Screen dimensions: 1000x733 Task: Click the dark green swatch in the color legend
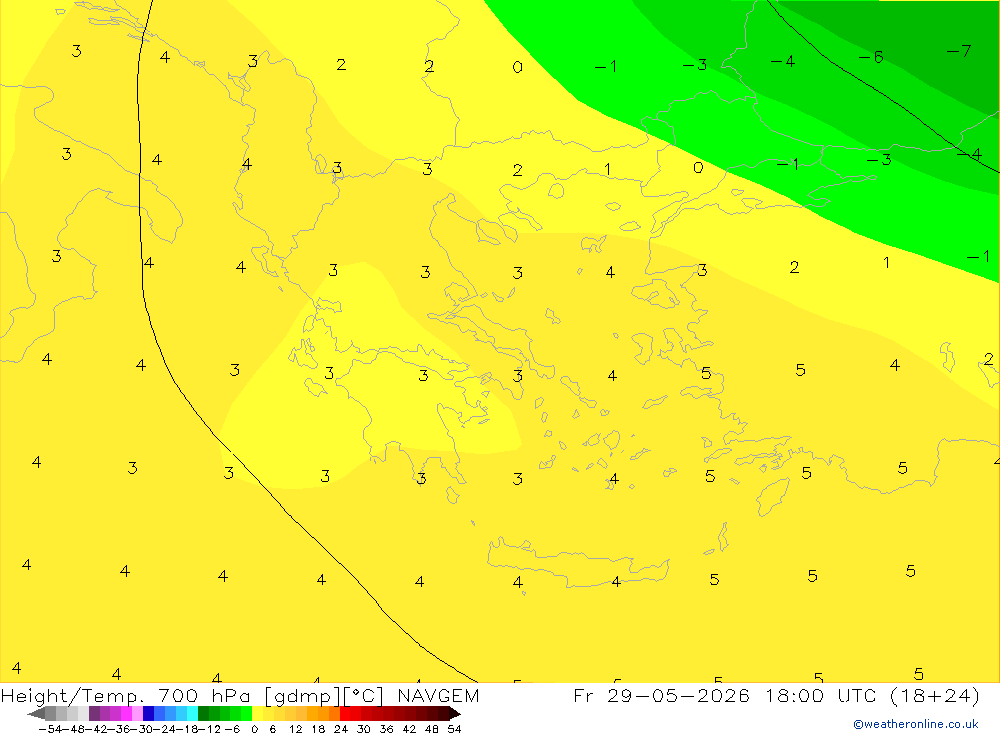203,714
